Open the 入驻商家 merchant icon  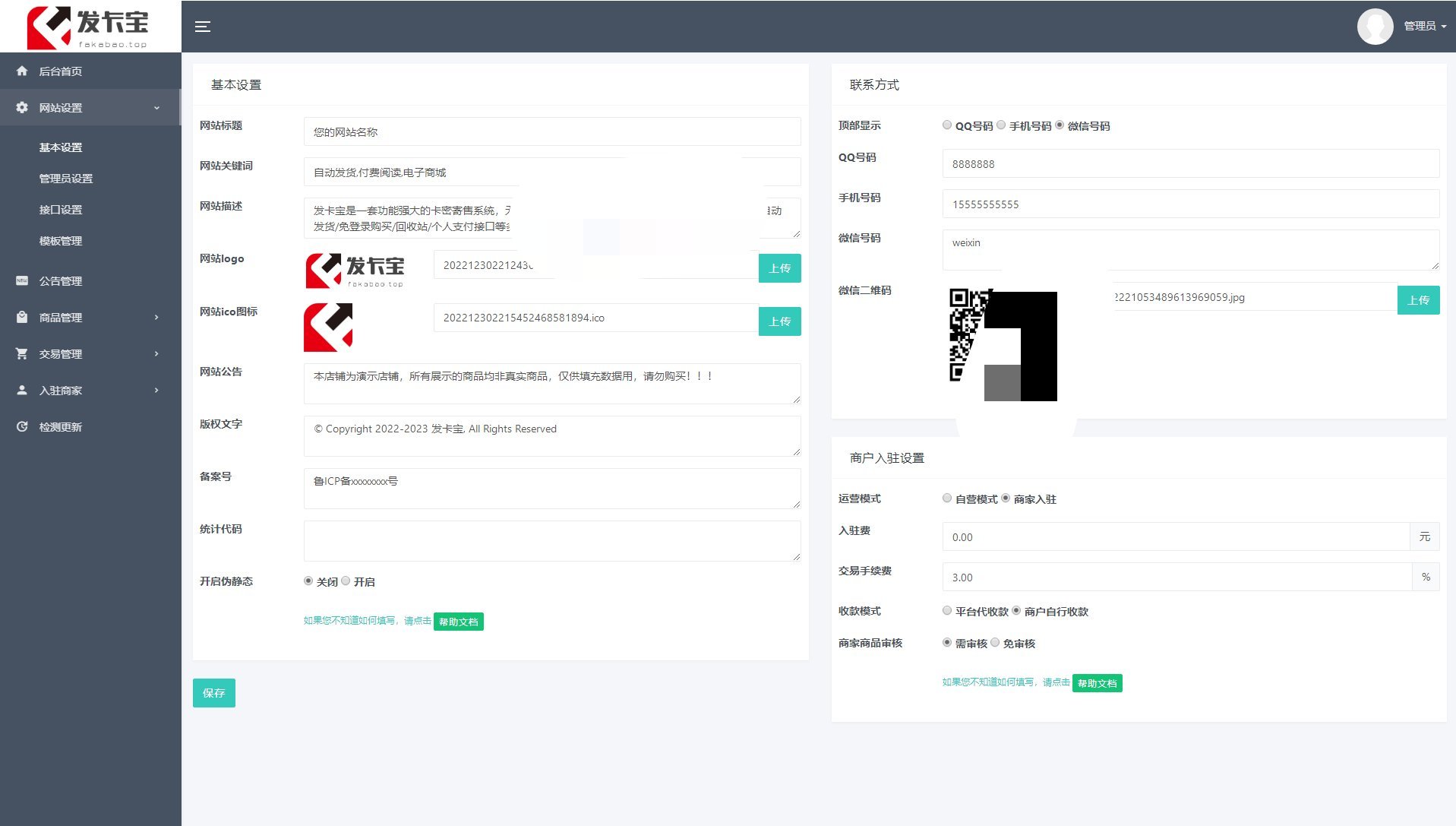coord(22,390)
